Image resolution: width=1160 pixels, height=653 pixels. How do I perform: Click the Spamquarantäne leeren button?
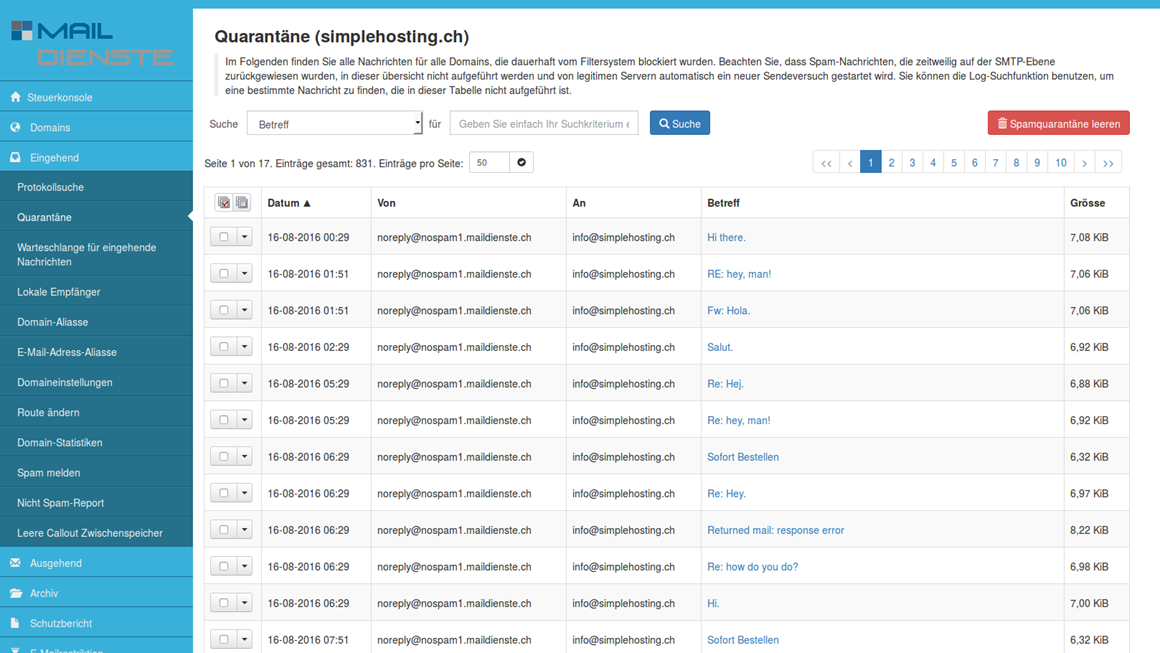coord(1058,123)
